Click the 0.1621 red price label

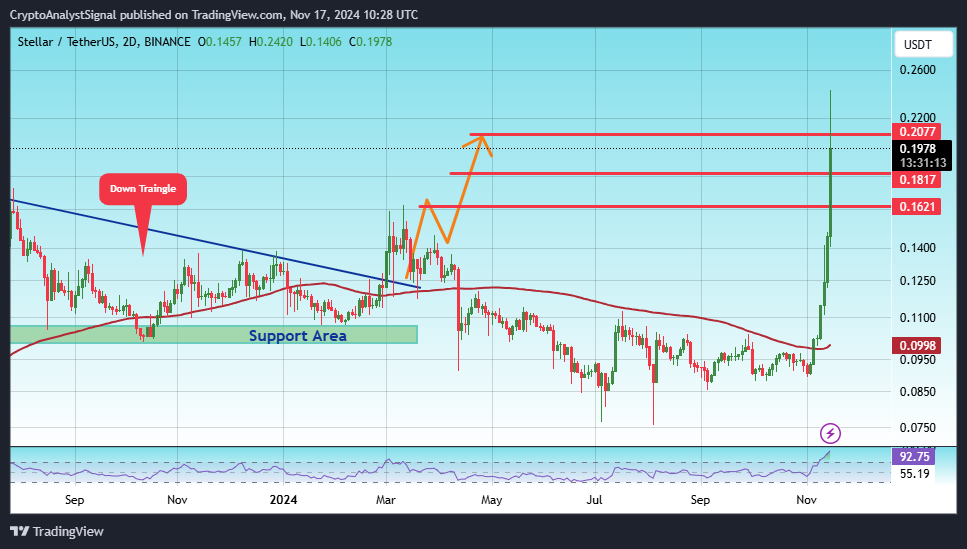[917, 207]
